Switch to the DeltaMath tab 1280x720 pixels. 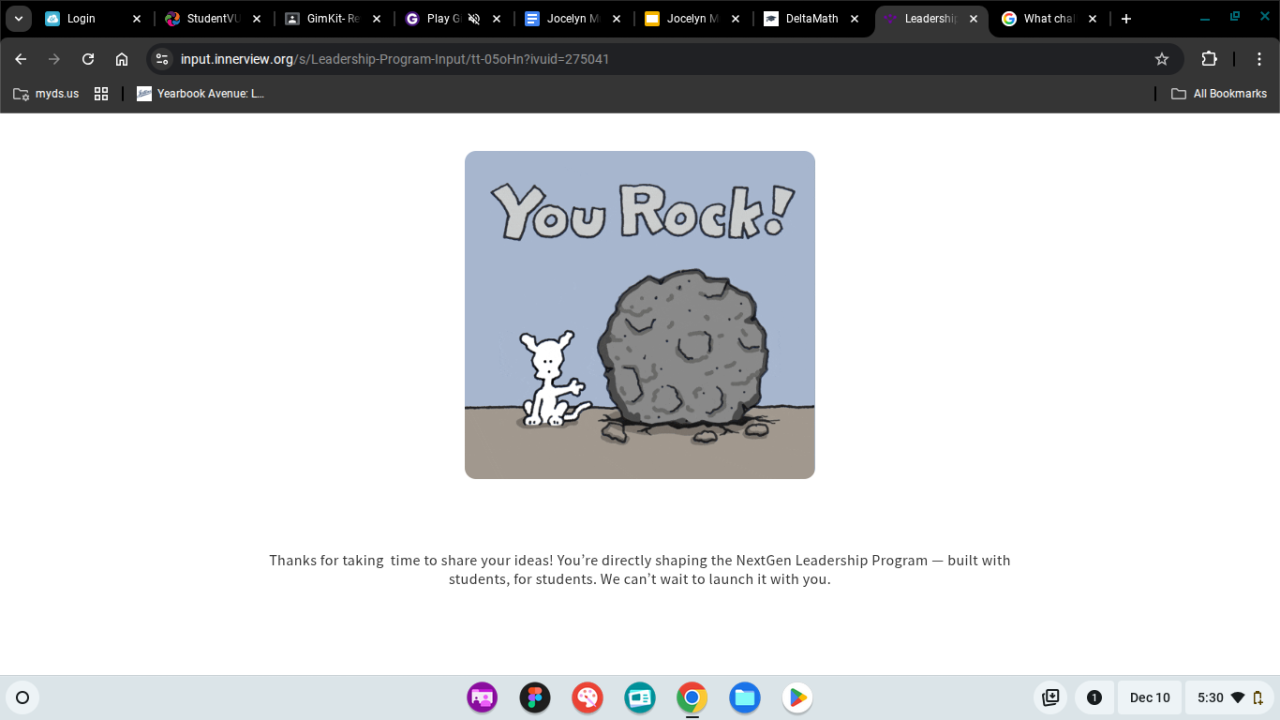pyautogui.click(x=811, y=19)
